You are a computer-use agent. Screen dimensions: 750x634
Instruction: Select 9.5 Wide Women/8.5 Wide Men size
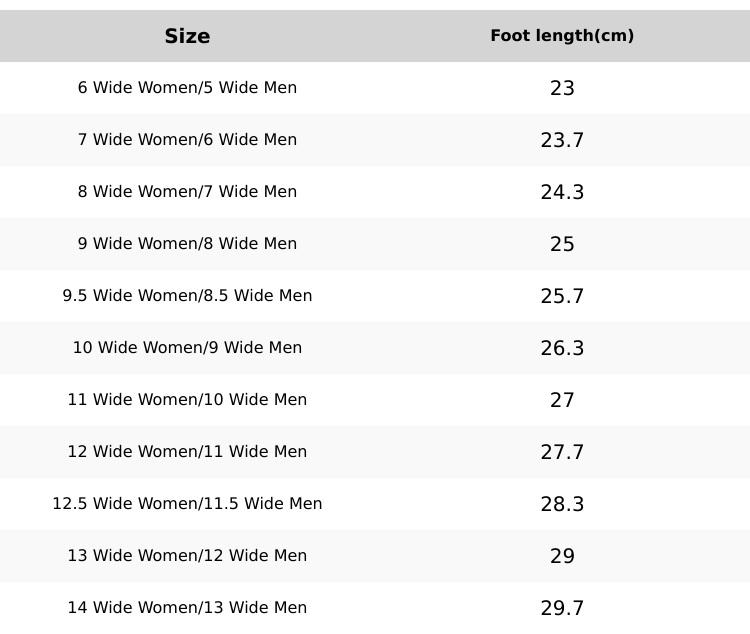tap(187, 296)
